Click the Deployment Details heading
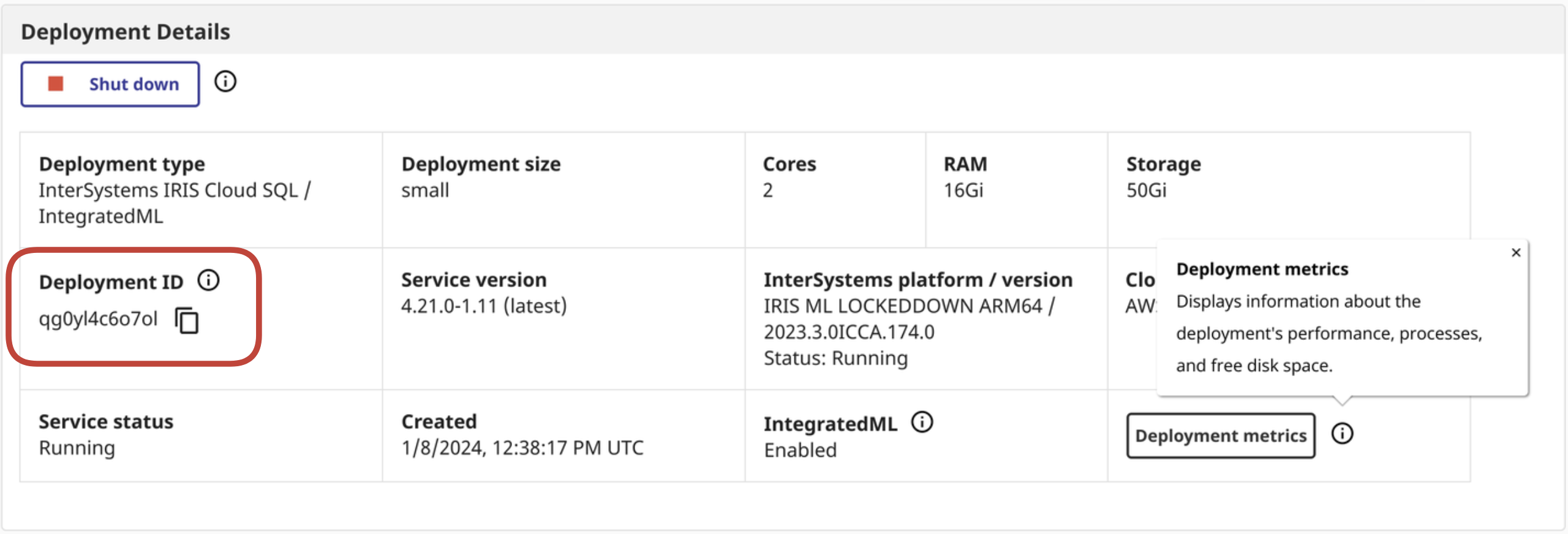Screen dimensions: 1568x534 tap(126, 32)
